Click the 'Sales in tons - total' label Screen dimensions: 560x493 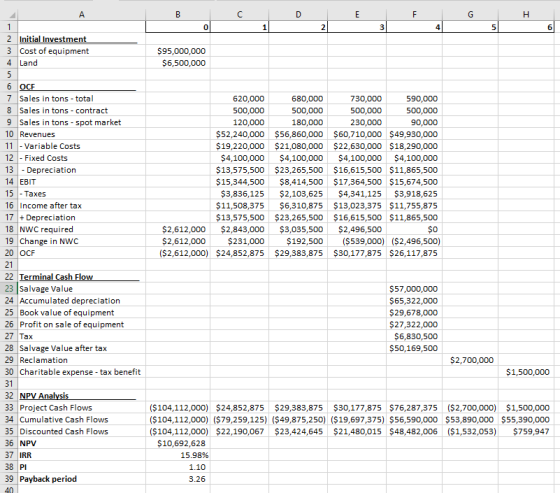(56, 98)
